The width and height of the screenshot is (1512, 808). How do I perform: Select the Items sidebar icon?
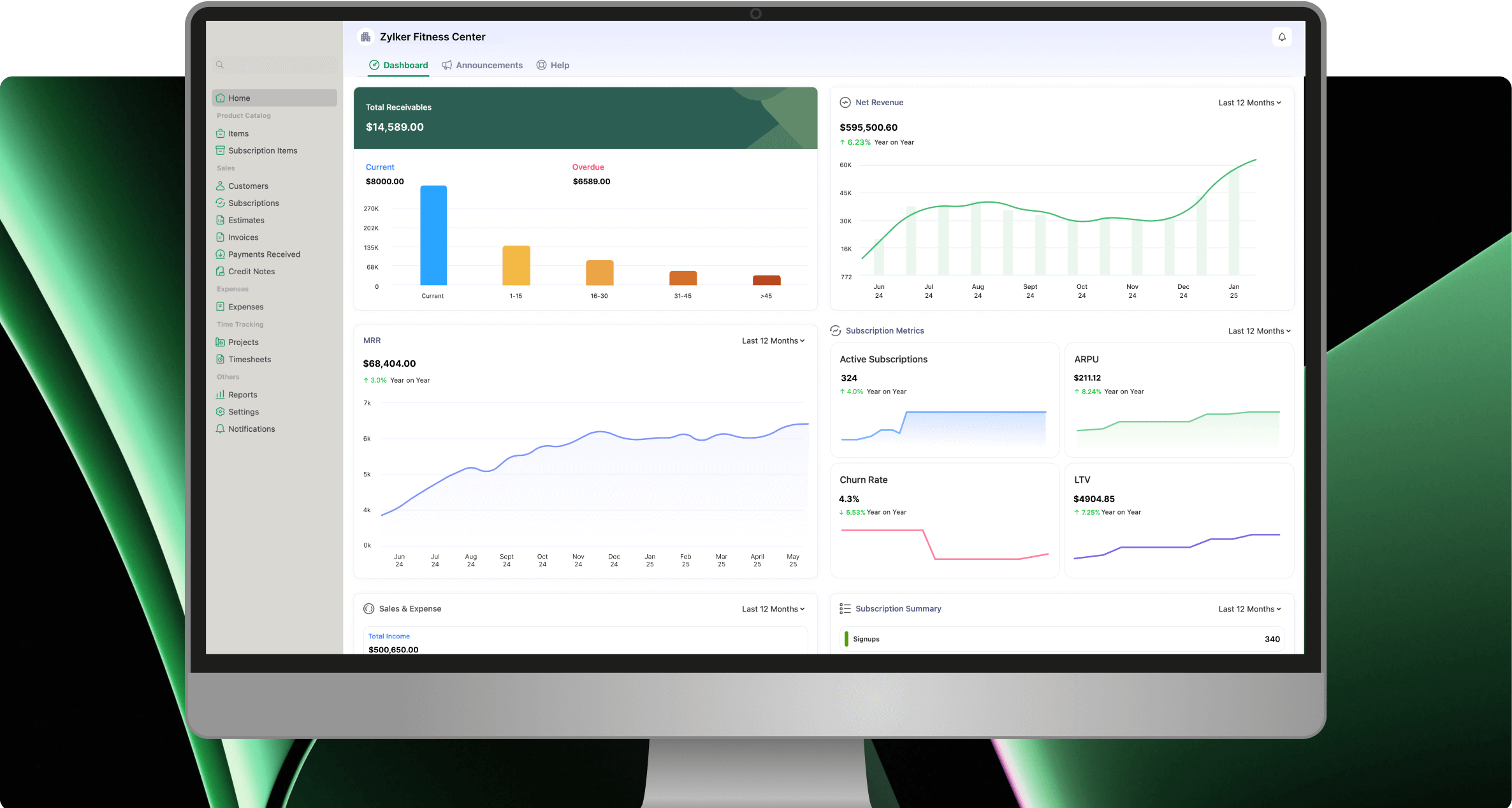point(221,133)
